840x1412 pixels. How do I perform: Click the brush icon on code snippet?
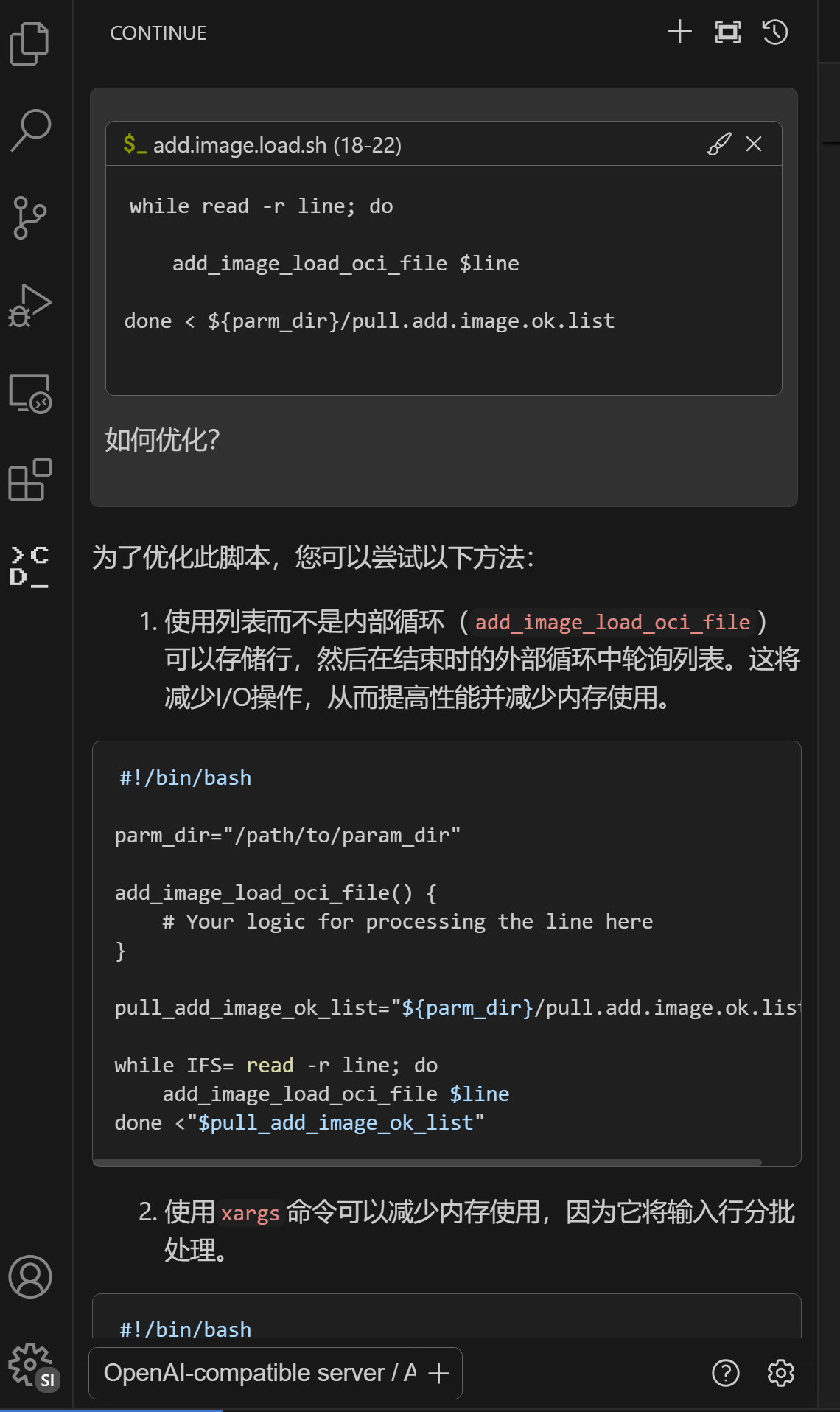point(719,144)
